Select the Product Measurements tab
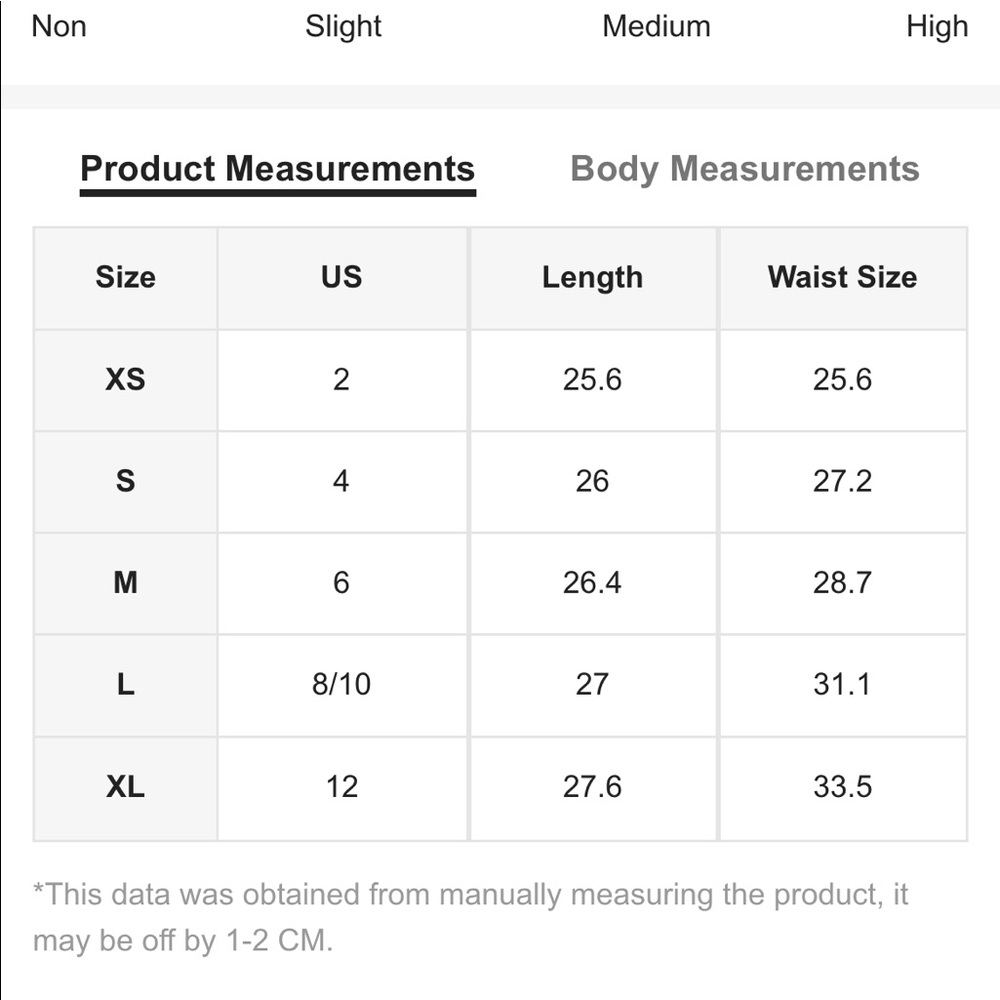1000x1000 pixels. [x=277, y=169]
